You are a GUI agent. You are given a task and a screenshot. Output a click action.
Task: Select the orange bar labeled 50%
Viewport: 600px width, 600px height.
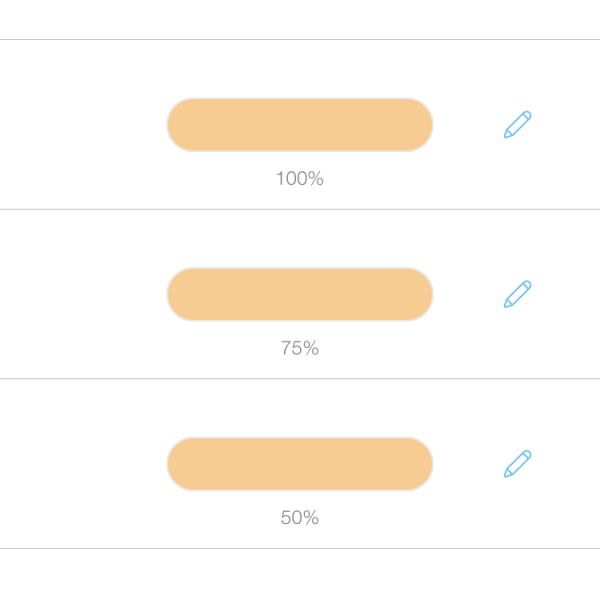tap(299, 464)
